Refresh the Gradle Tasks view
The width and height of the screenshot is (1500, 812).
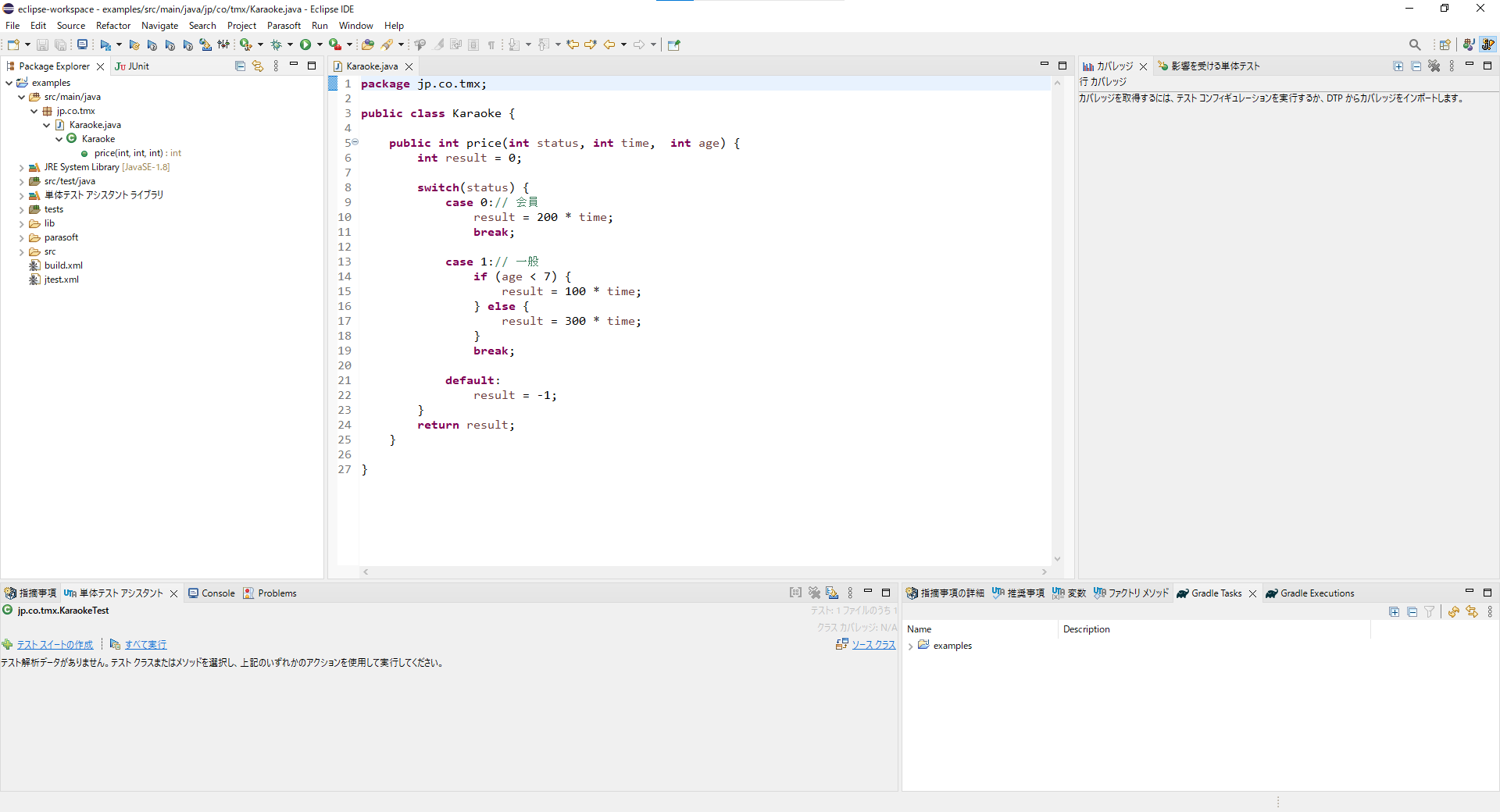(x=1453, y=612)
